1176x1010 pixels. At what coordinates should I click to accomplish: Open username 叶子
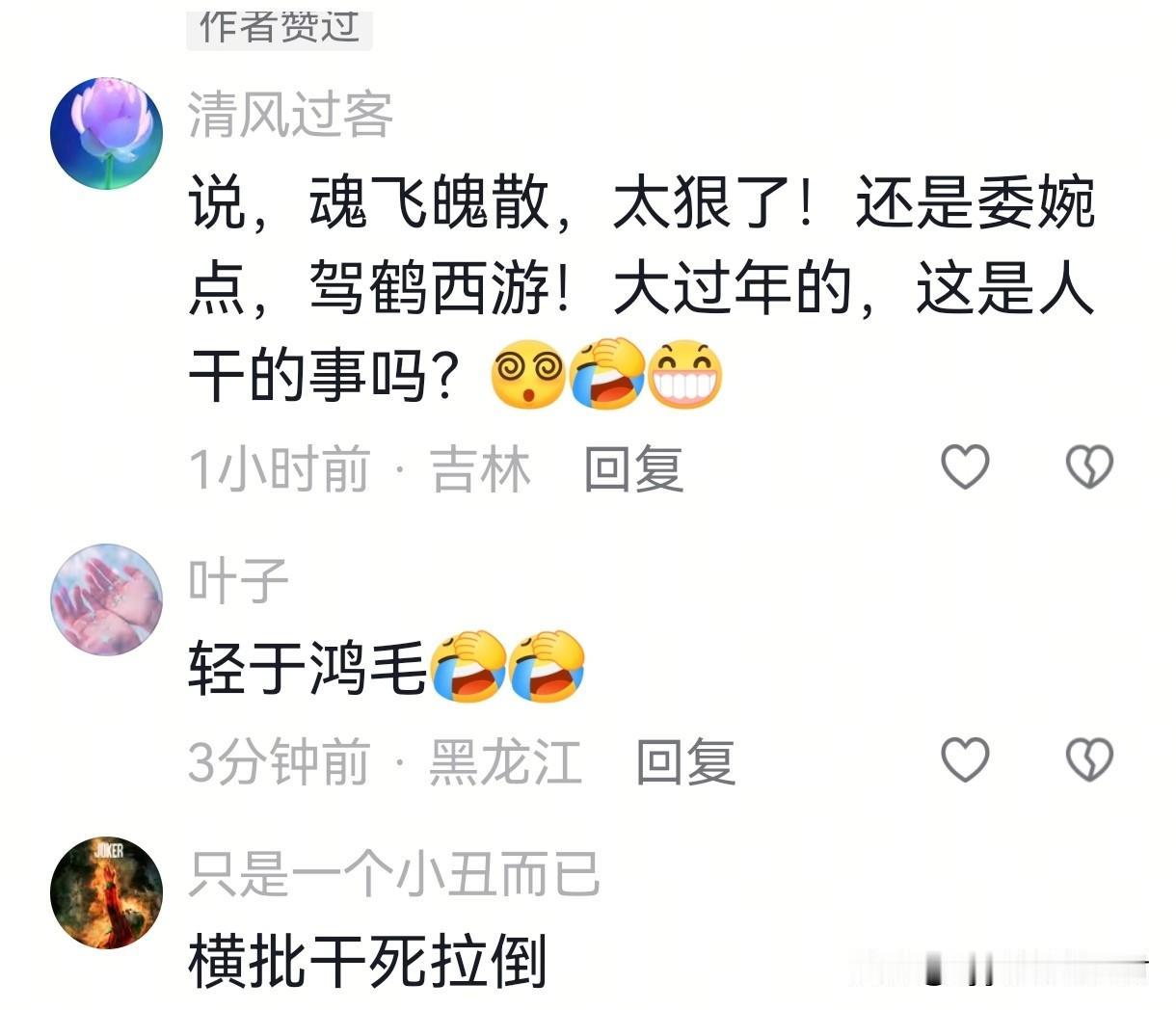[238, 581]
